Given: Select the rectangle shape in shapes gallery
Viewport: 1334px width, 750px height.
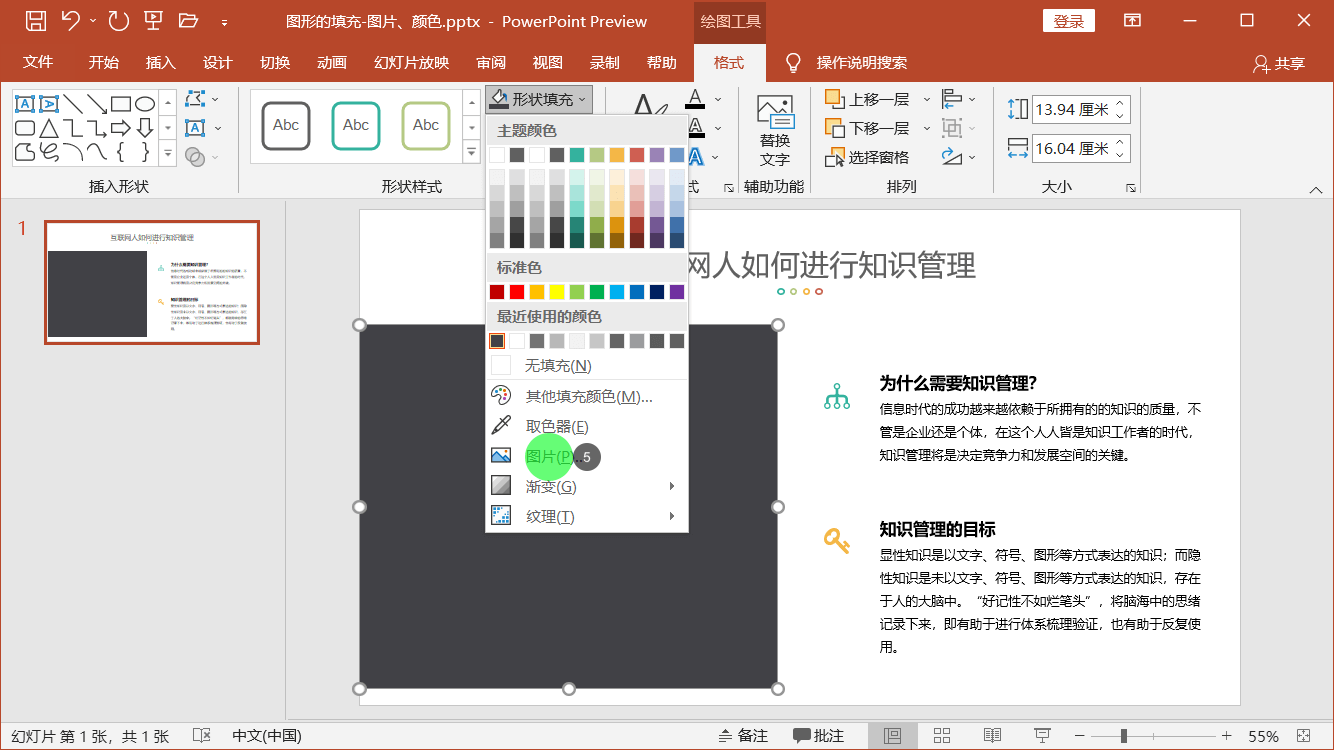Looking at the screenshot, I should (121, 104).
